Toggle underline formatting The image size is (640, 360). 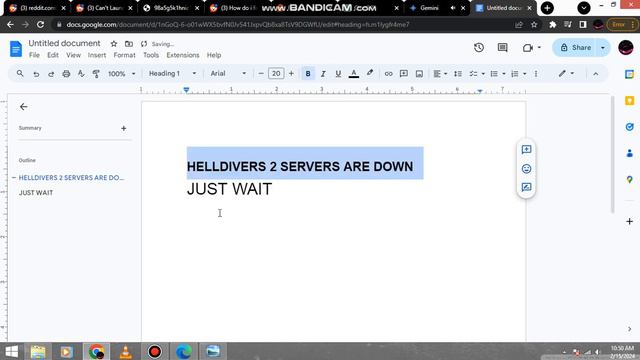point(338,74)
